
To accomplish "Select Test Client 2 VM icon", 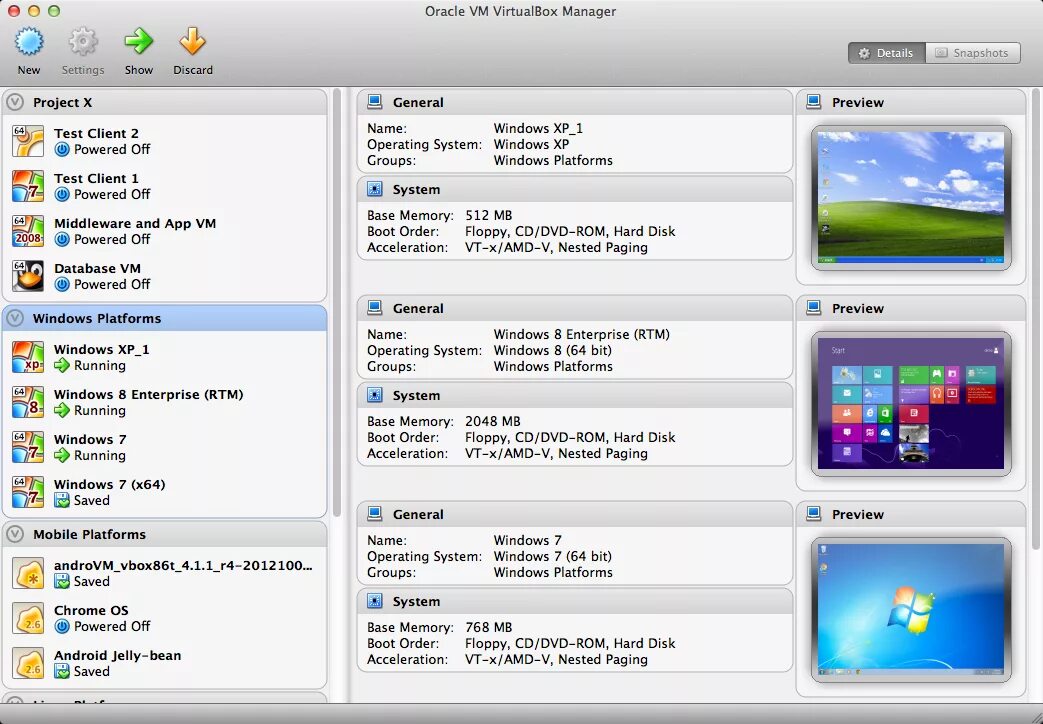I will [x=28, y=141].
